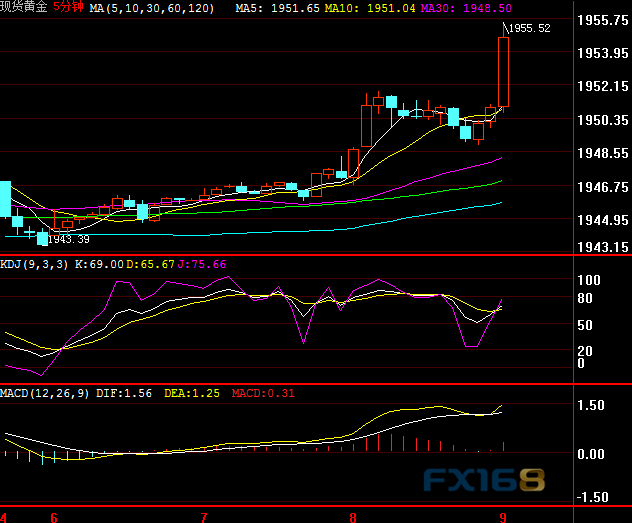Click the KDJ axis label 50
This screenshot has height=523, width=632.
(x=585, y=325)
